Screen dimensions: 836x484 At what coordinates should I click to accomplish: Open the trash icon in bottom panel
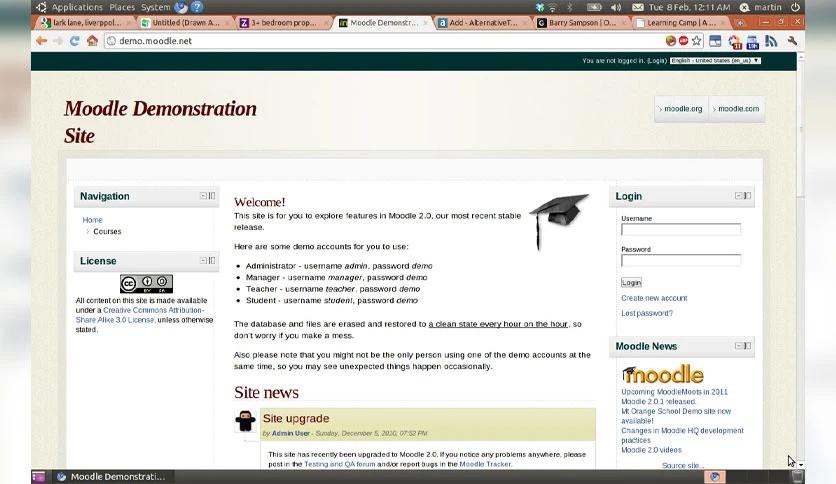[x=797, y=477]
